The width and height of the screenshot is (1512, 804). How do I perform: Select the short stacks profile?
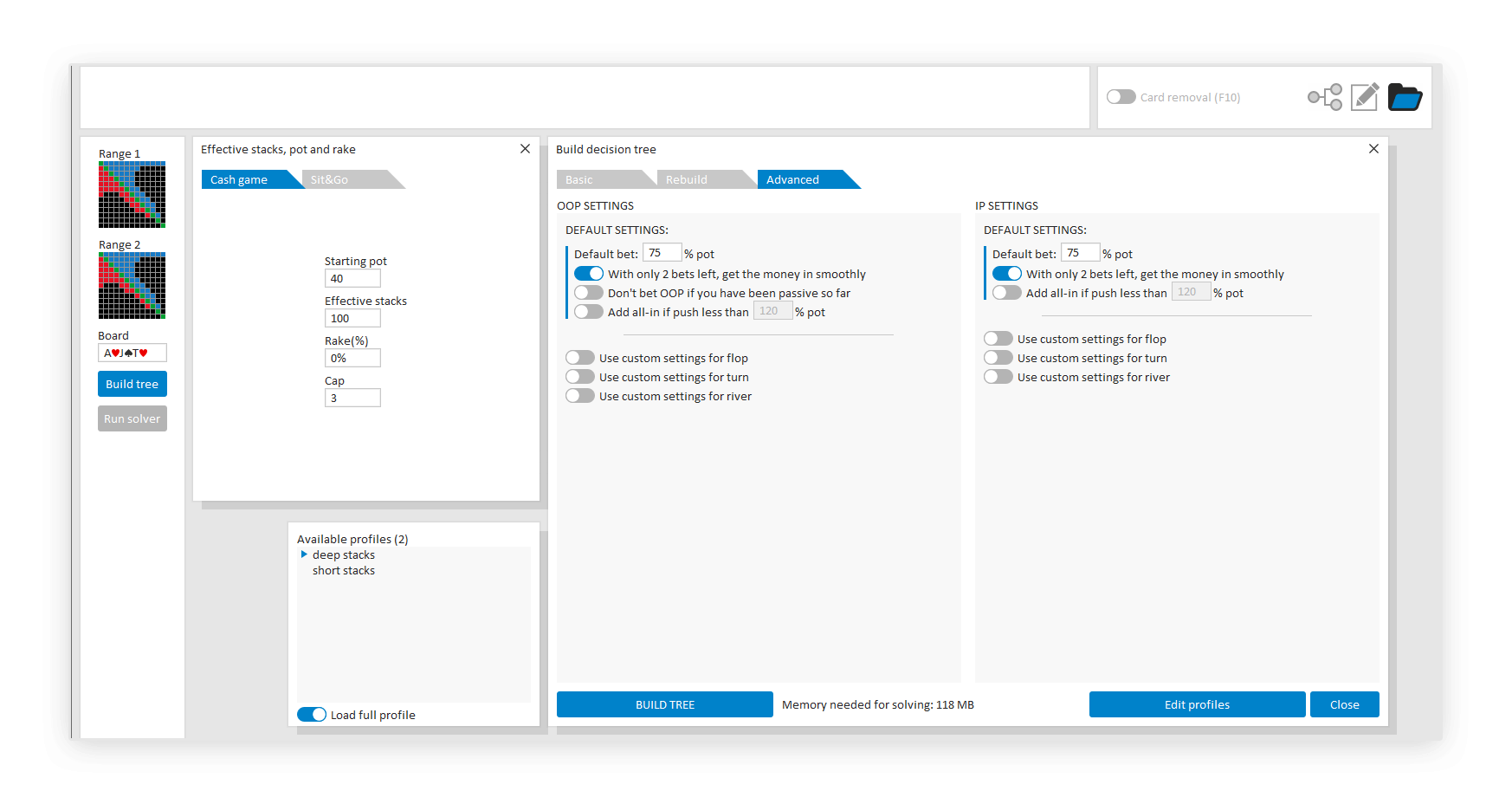click(344, 571)
